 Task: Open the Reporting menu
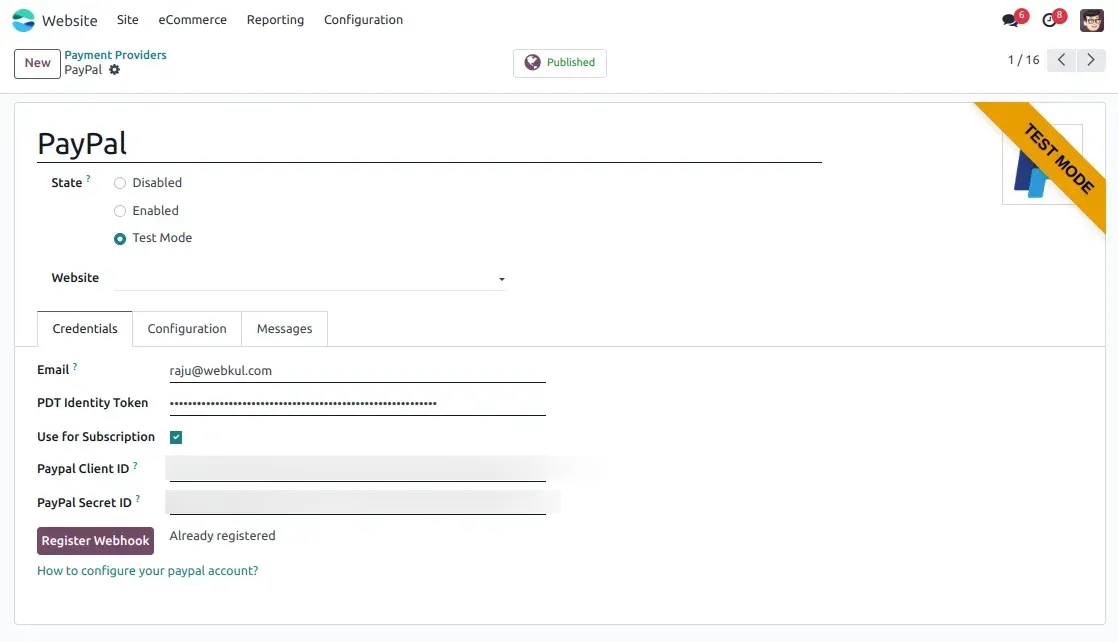pos(275,19)
